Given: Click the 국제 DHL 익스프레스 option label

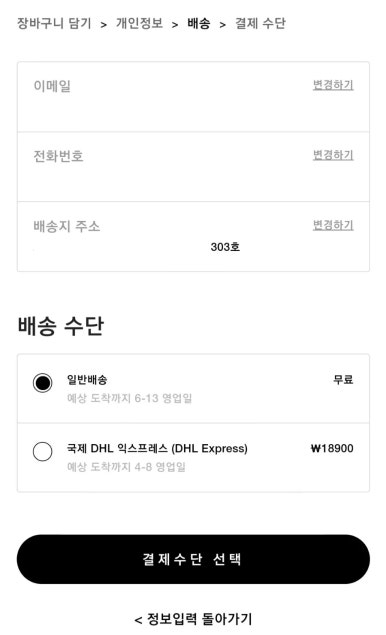Looking at the screenshot, I should click(x=157, y=448).
